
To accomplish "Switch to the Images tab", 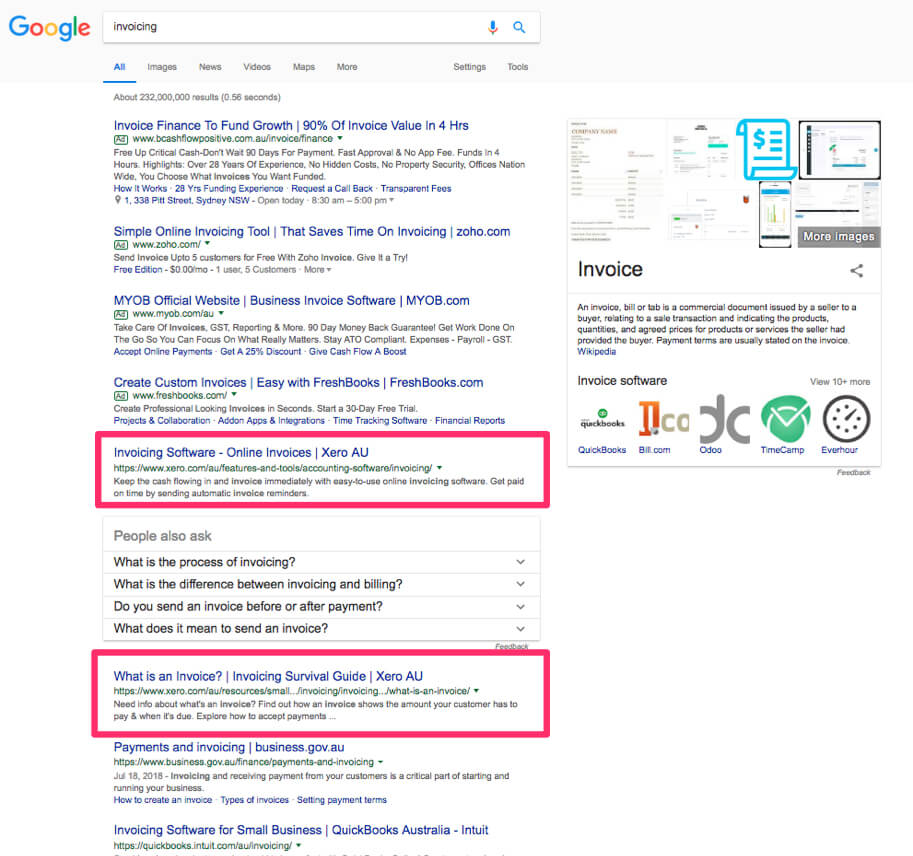I will 162,67.
